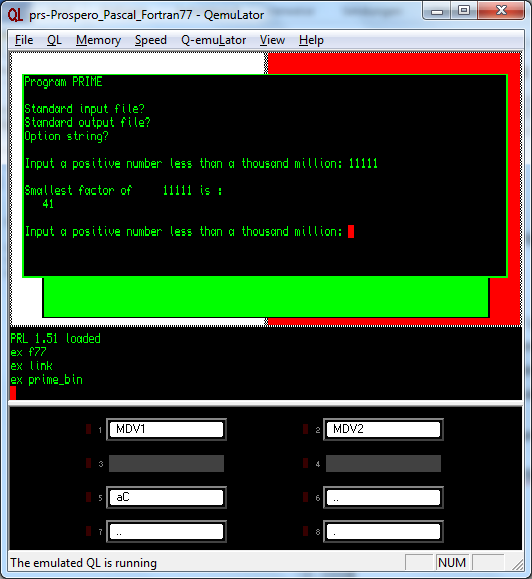Select the empty drive slot 3
Image resolution: width=532 pixels, height=579 pixels.
coord(166,463)
